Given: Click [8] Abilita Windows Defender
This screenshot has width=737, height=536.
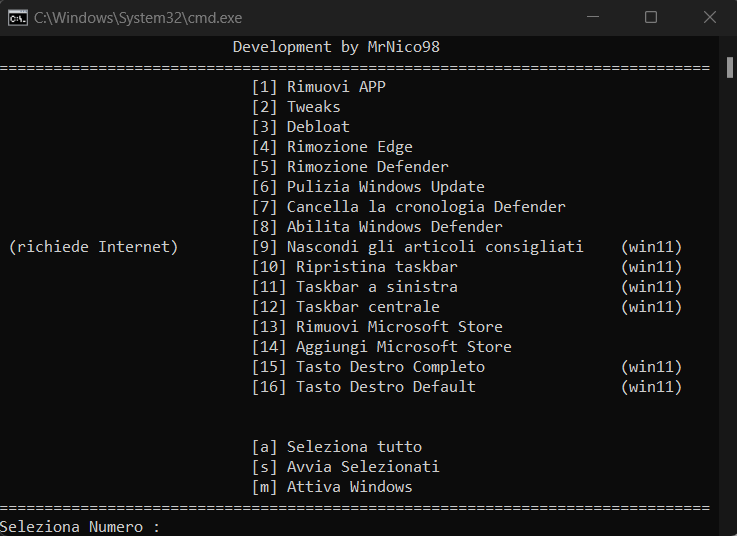Looking at the screenshot, I should (x=377, y=227).
